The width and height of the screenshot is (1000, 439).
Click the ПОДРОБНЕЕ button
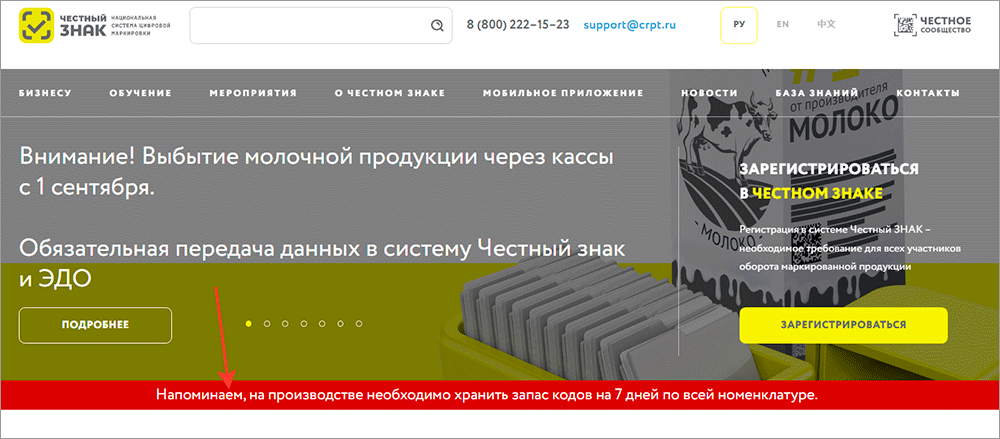pyautogui.click(x=96, y=325)
